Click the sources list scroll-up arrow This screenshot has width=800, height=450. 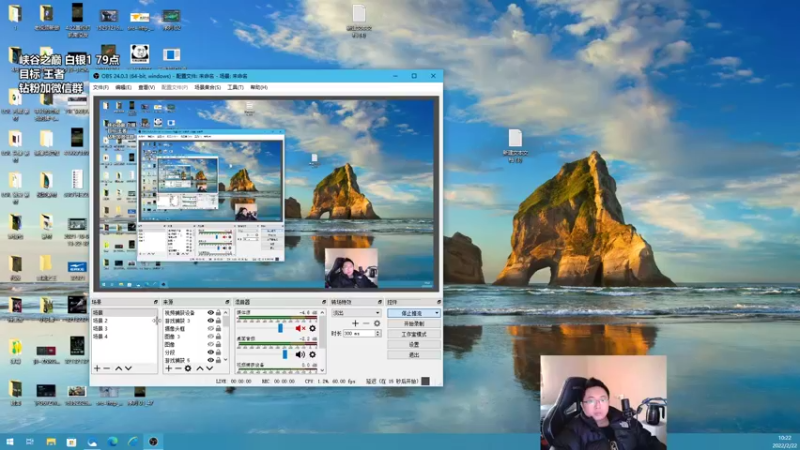tap(226, 312)
